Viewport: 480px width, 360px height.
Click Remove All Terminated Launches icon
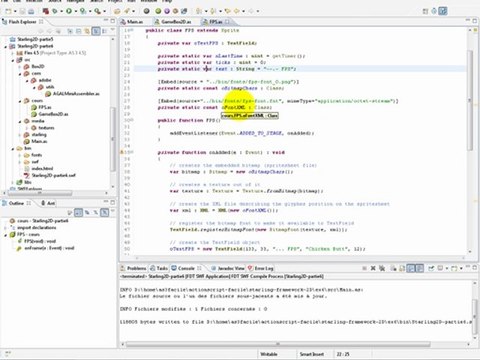click(x=382, y=268)
